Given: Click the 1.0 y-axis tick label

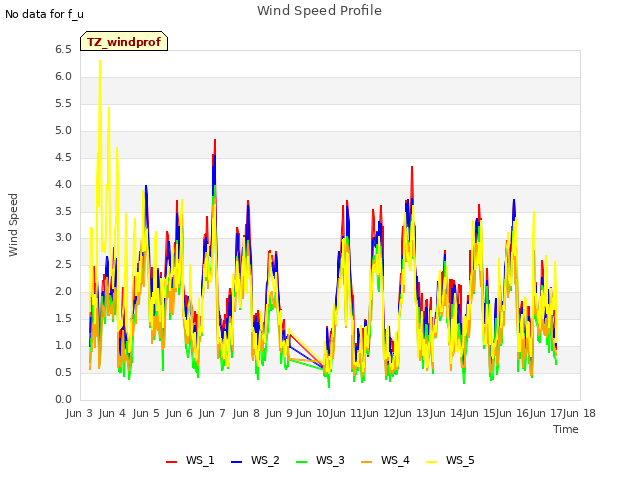Looking at the screenshot, I should (x=63, y=346).
